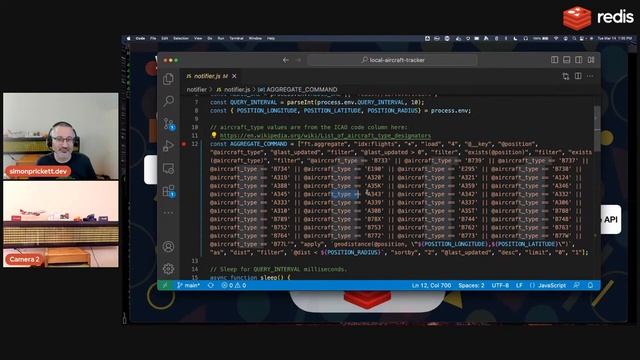Open notifications bell in status bar
Image resolution: width=640 pixels, height=360 pixels.
[x=590, y=285]
